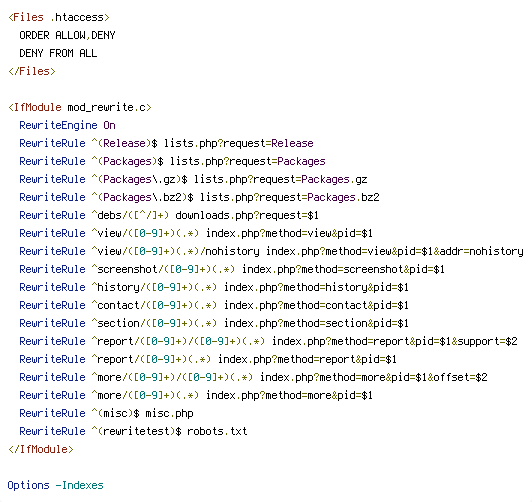The image size is (532, 502).
Task: Click the robots.txt rewrite target
Action: [217, 431]
